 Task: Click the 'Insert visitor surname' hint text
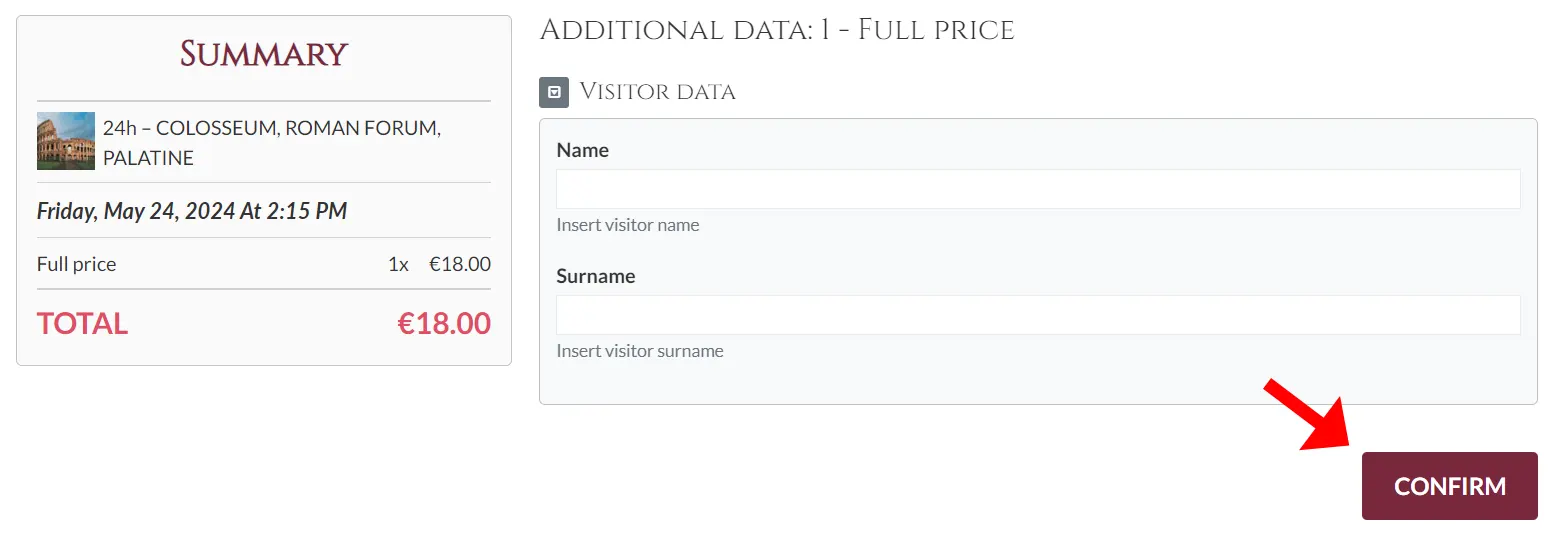click(x=639, y=351)
